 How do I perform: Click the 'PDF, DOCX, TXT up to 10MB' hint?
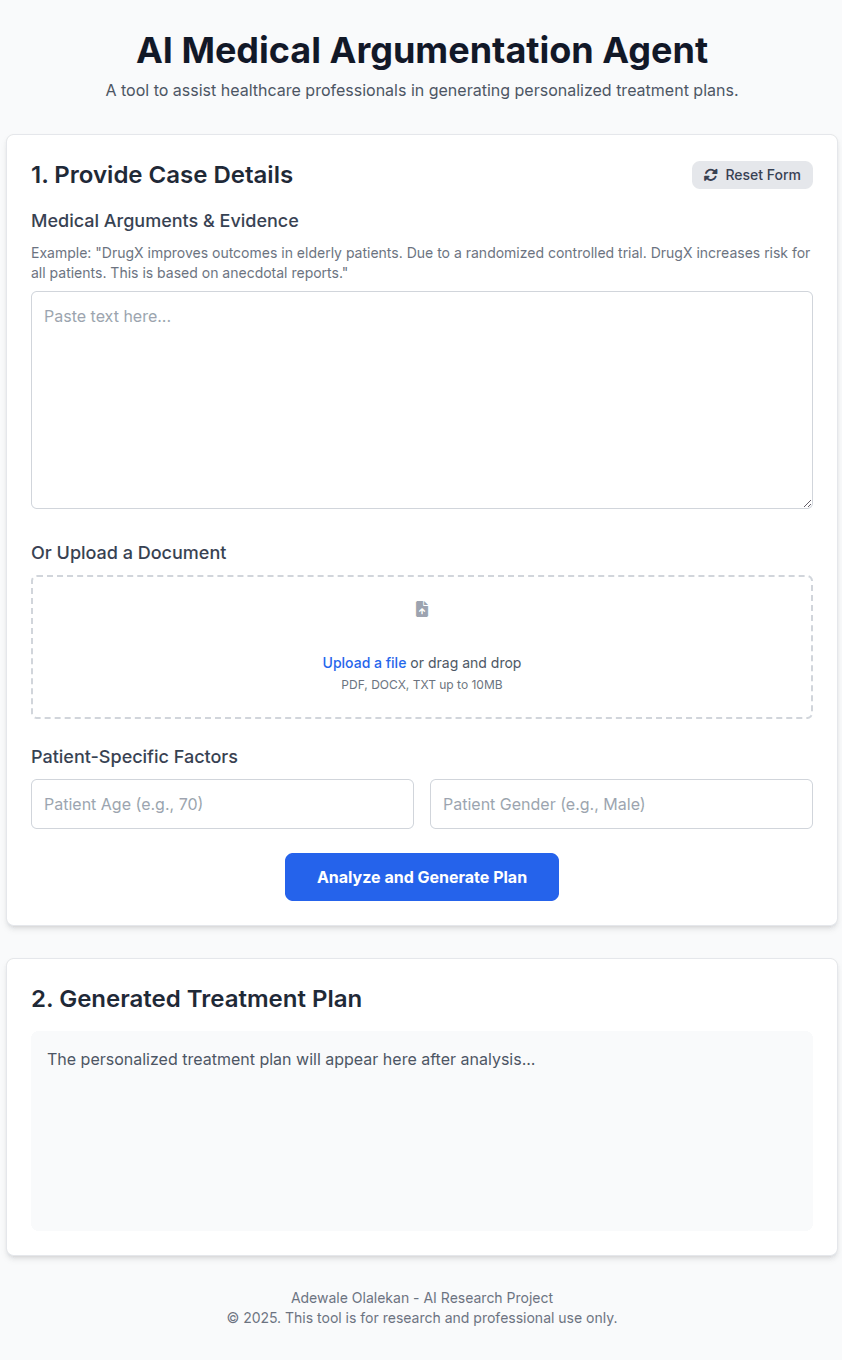point(422,685)
